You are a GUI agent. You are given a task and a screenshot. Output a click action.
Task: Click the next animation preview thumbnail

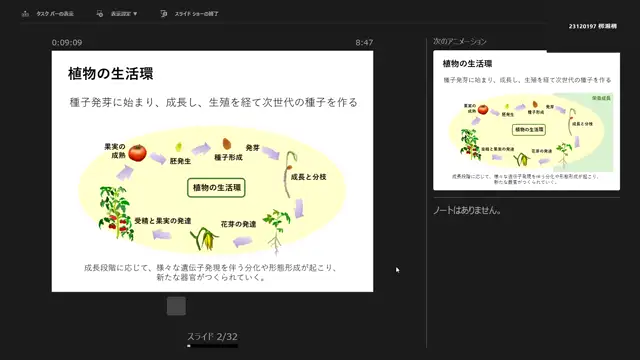click(x=527, y=120)
